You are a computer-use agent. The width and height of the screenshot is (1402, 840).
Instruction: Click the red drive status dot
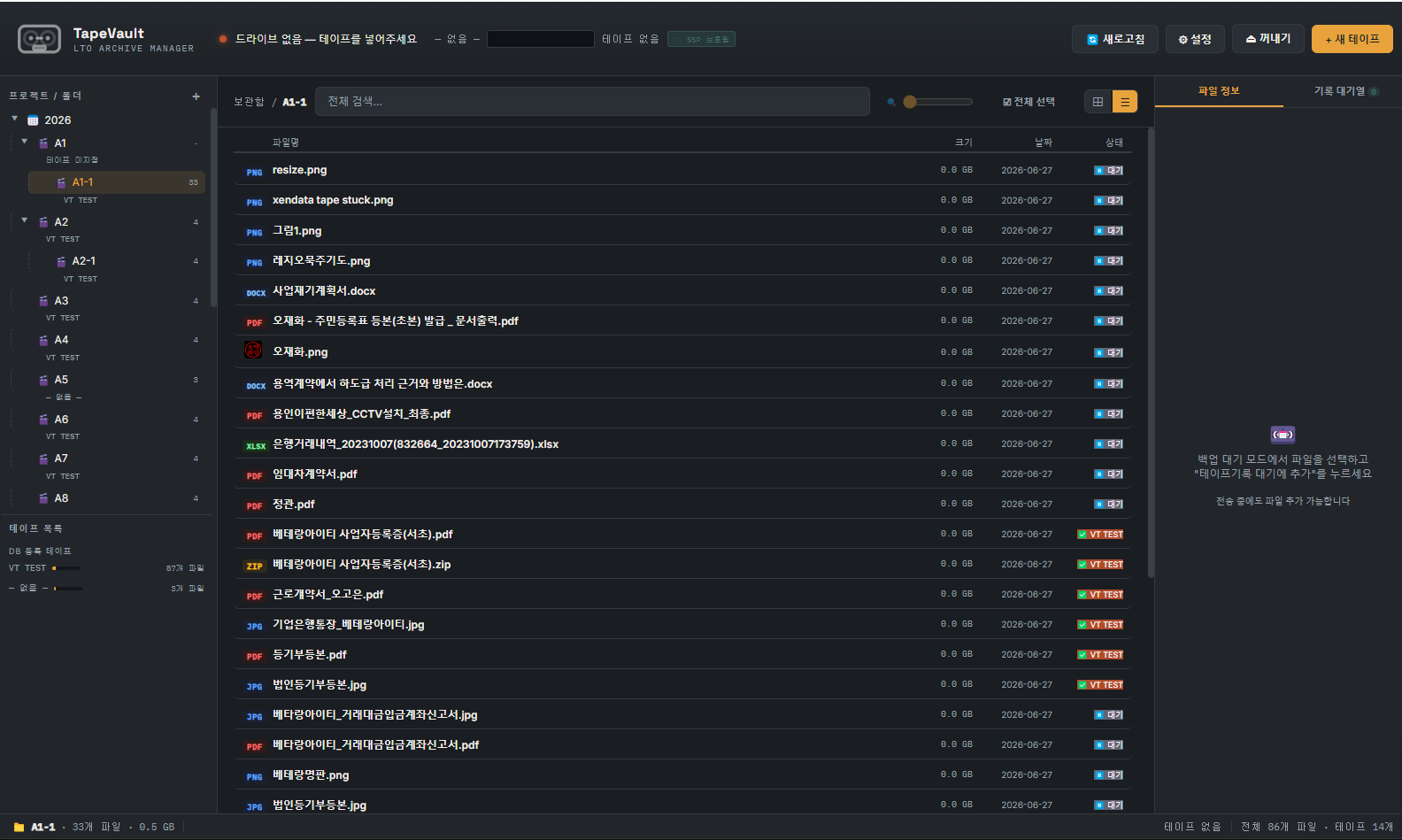(223, 39)
